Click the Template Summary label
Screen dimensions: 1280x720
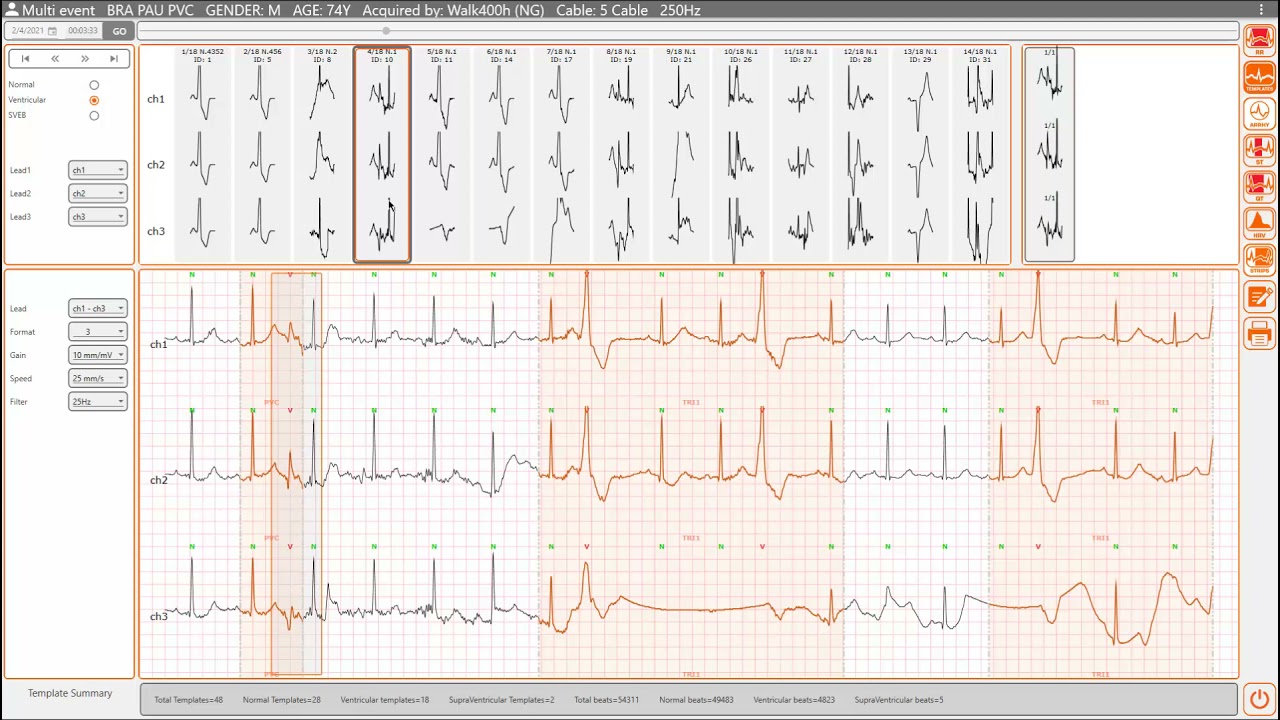tap(70, 693)
